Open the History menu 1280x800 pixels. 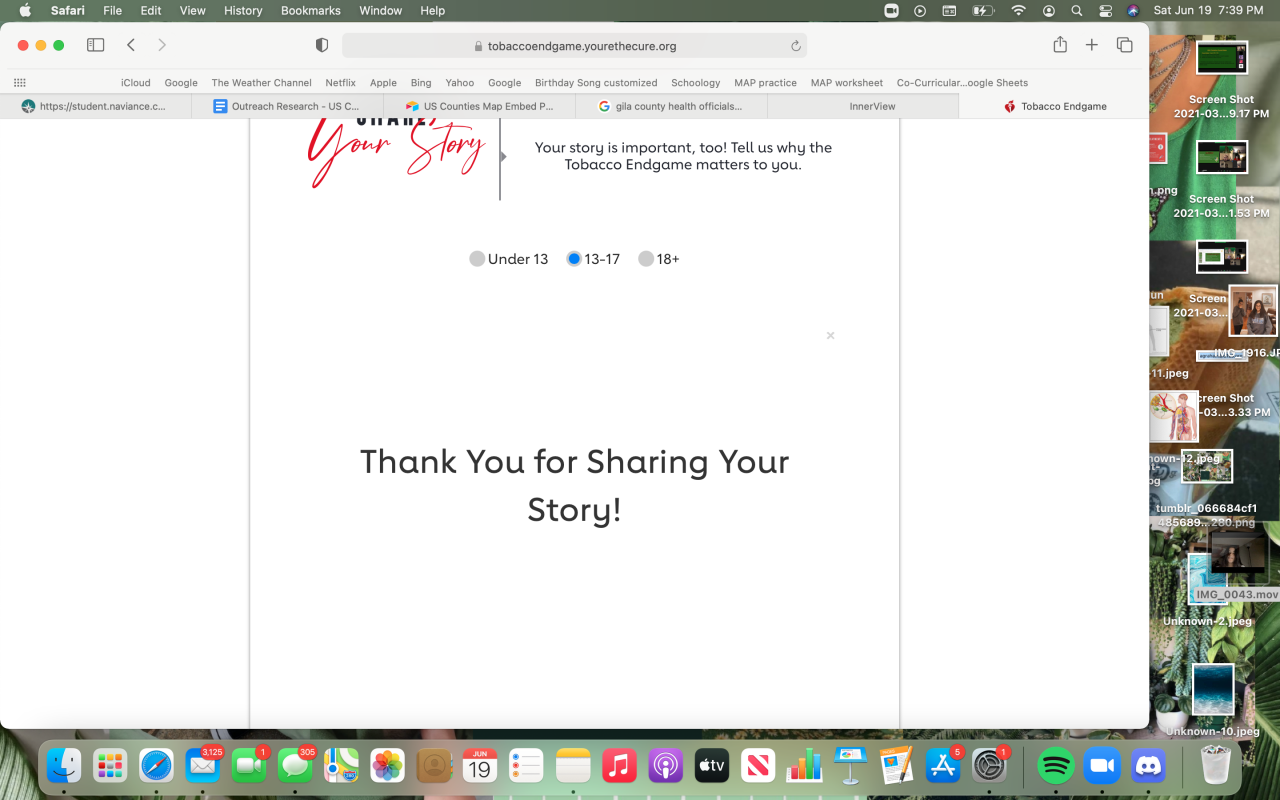point(243,10)
